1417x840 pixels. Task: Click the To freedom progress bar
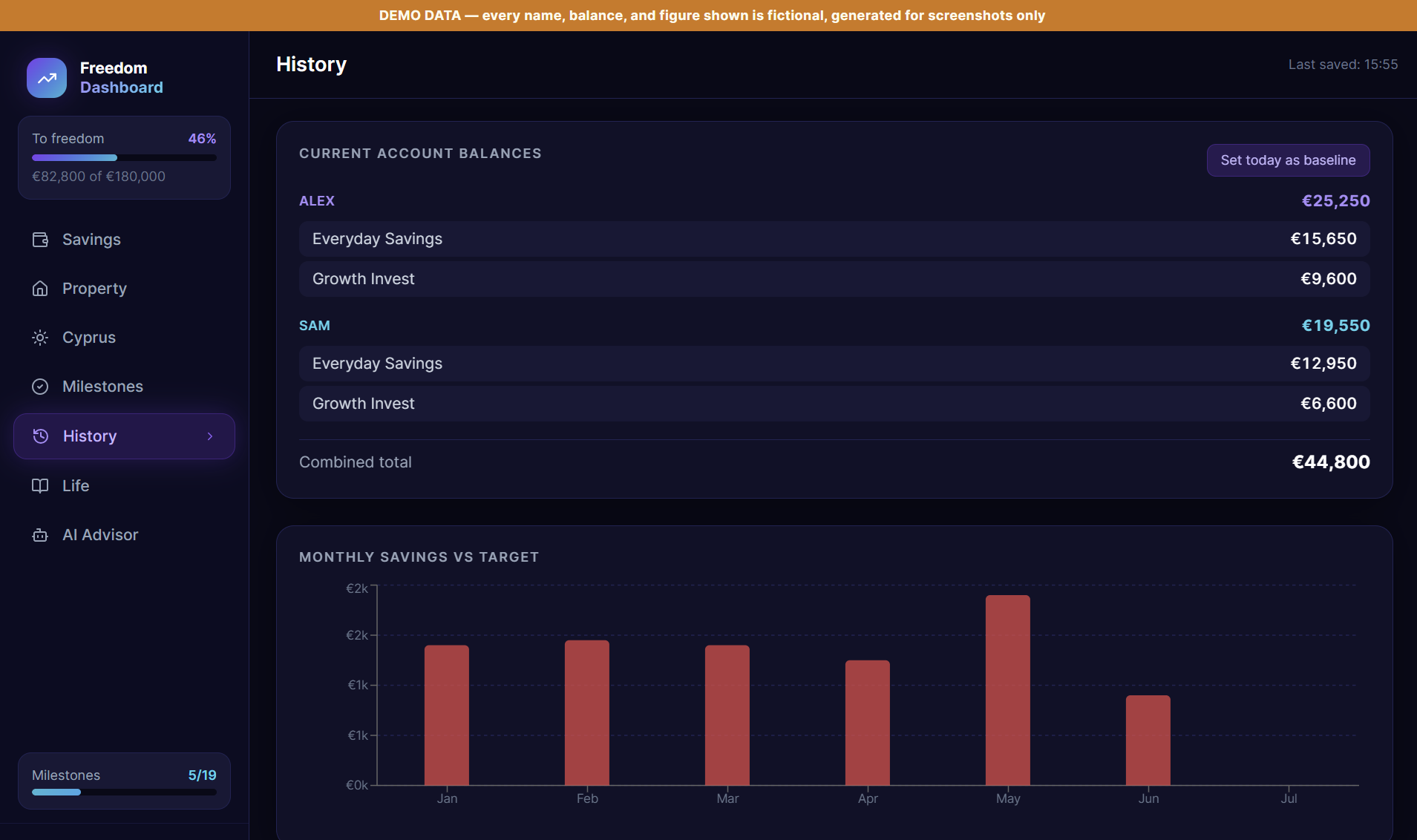click(124, 157)
